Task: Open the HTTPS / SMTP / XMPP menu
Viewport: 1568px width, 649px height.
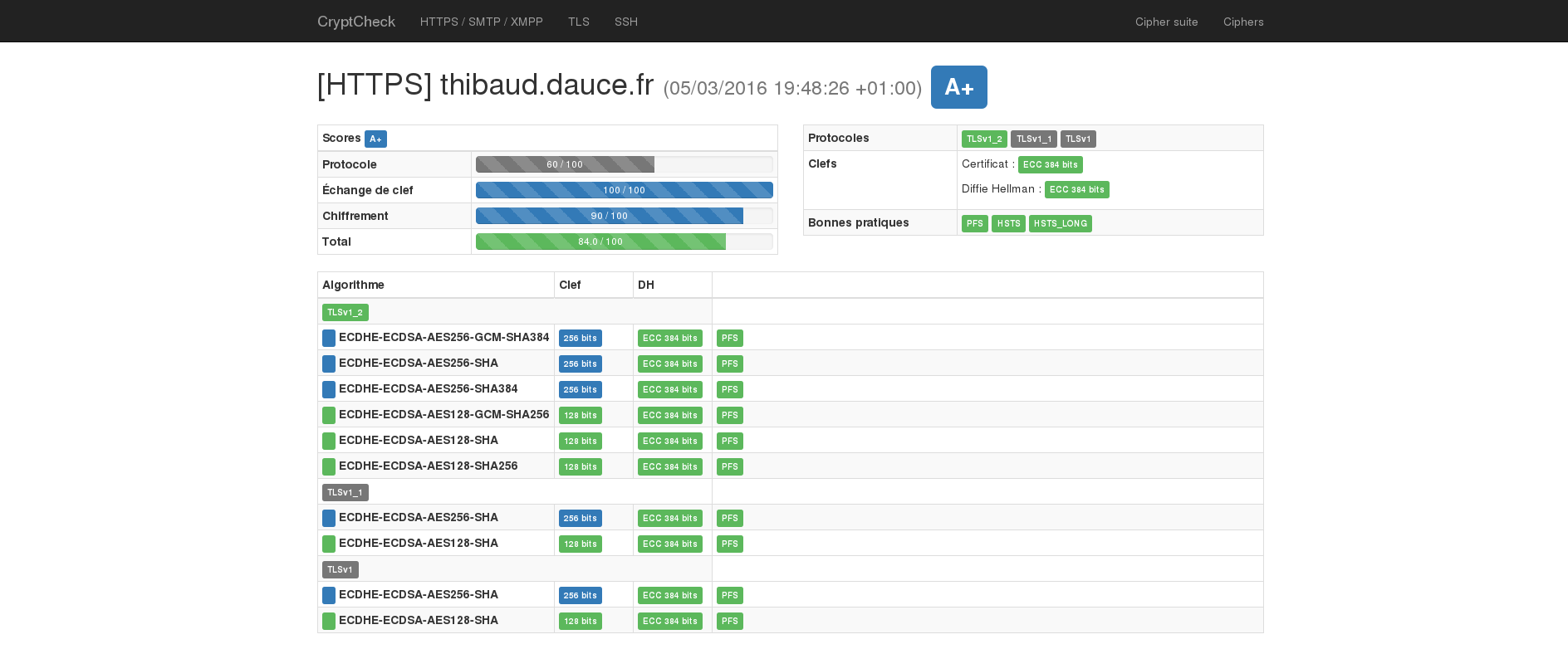Action: (481, 22)
